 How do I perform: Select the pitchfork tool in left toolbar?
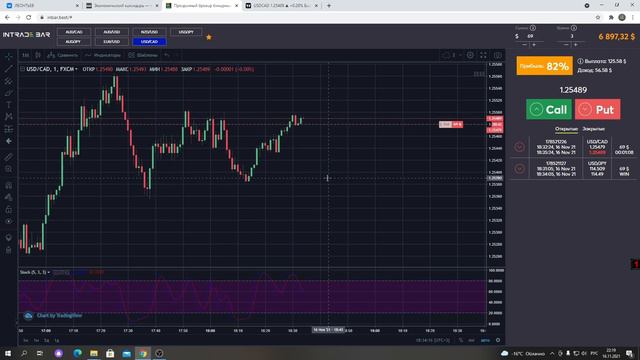9,81
